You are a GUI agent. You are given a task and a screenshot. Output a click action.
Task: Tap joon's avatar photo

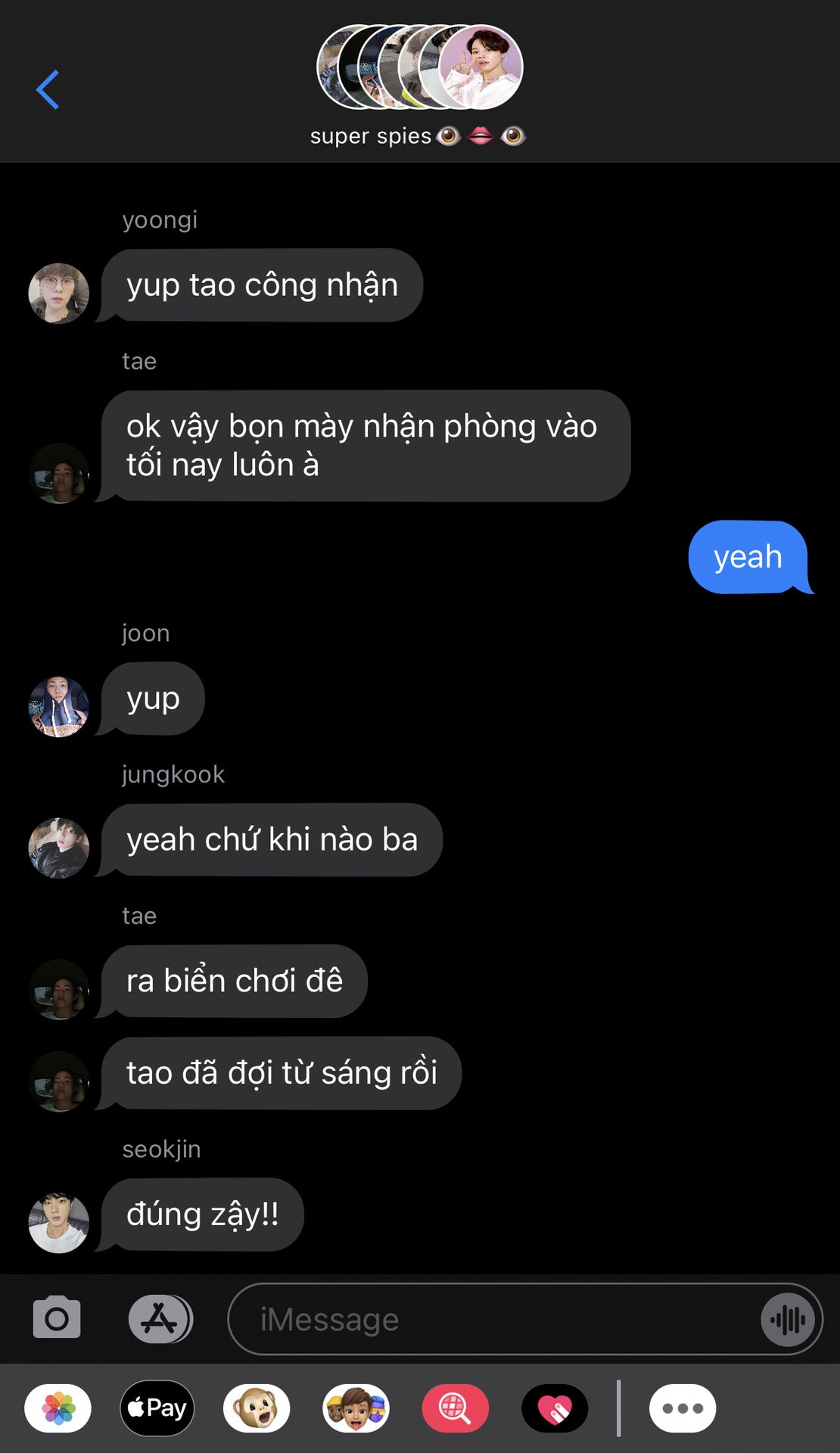[x=58, y=707]
